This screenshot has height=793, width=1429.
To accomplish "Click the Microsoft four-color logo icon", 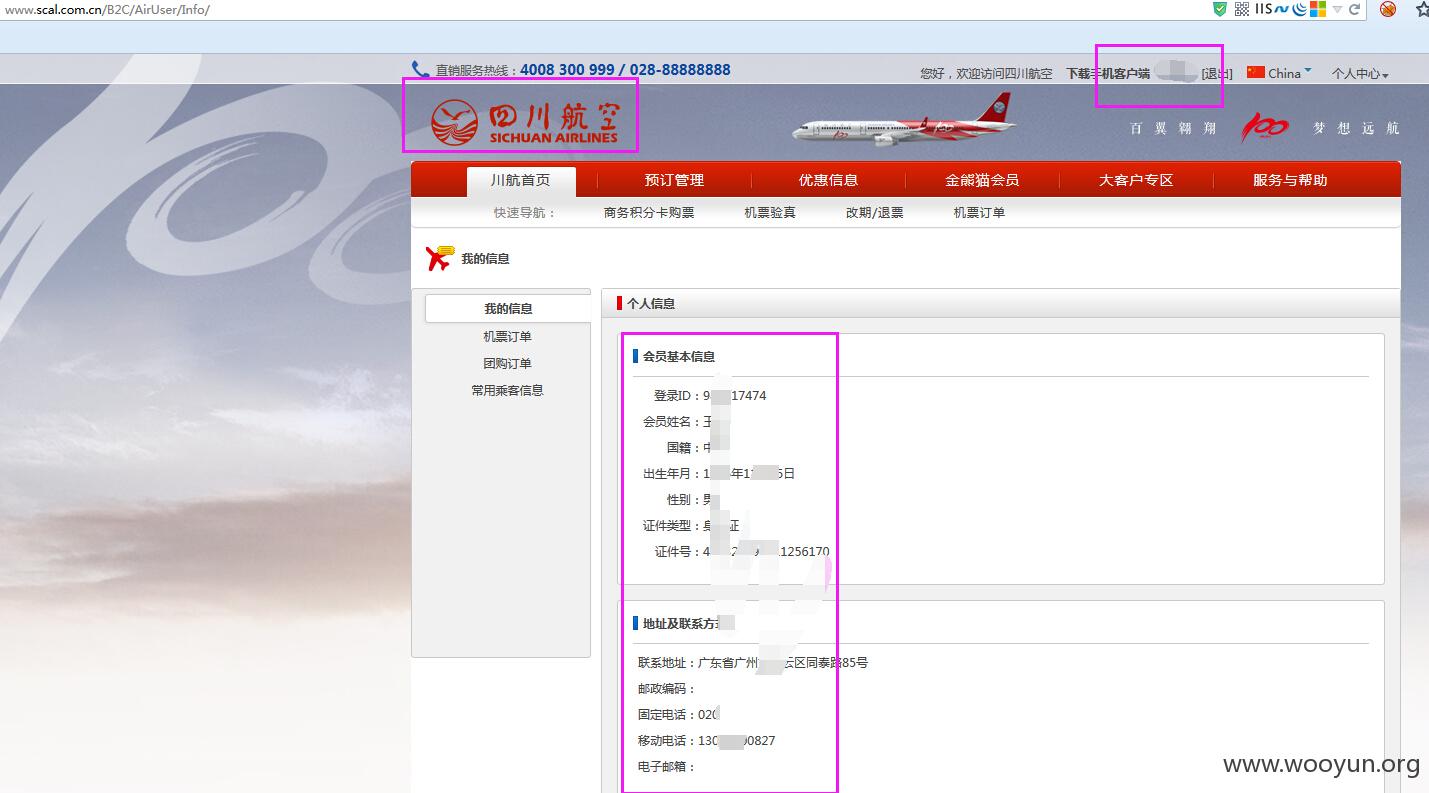I will 1318,9.
